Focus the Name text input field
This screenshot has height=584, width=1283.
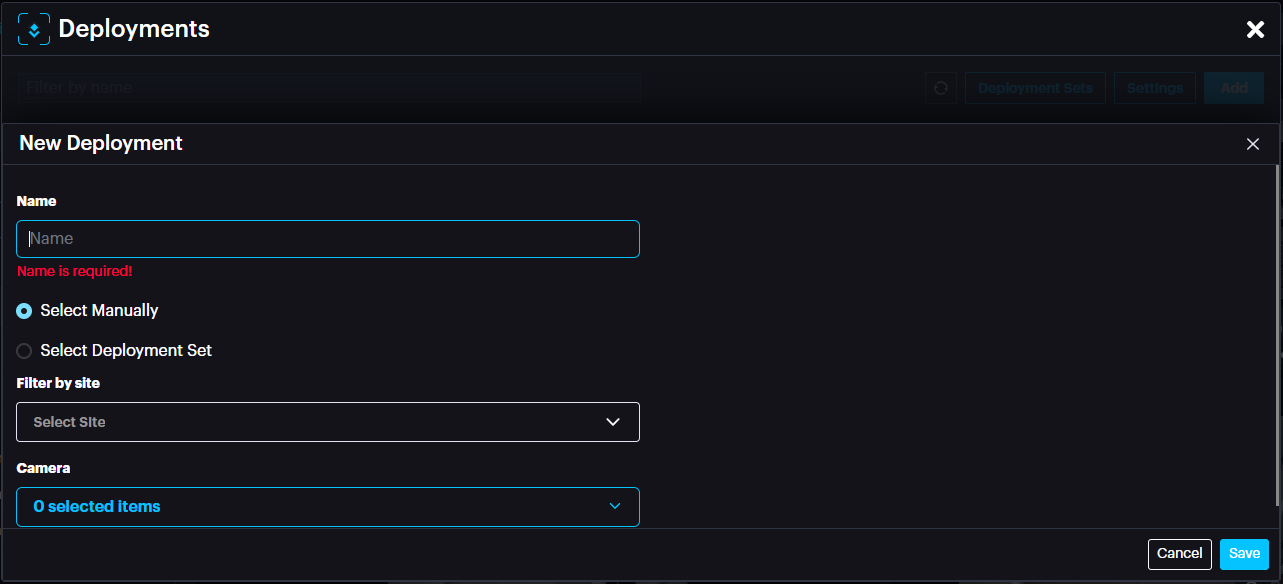[x=327, y=239]
